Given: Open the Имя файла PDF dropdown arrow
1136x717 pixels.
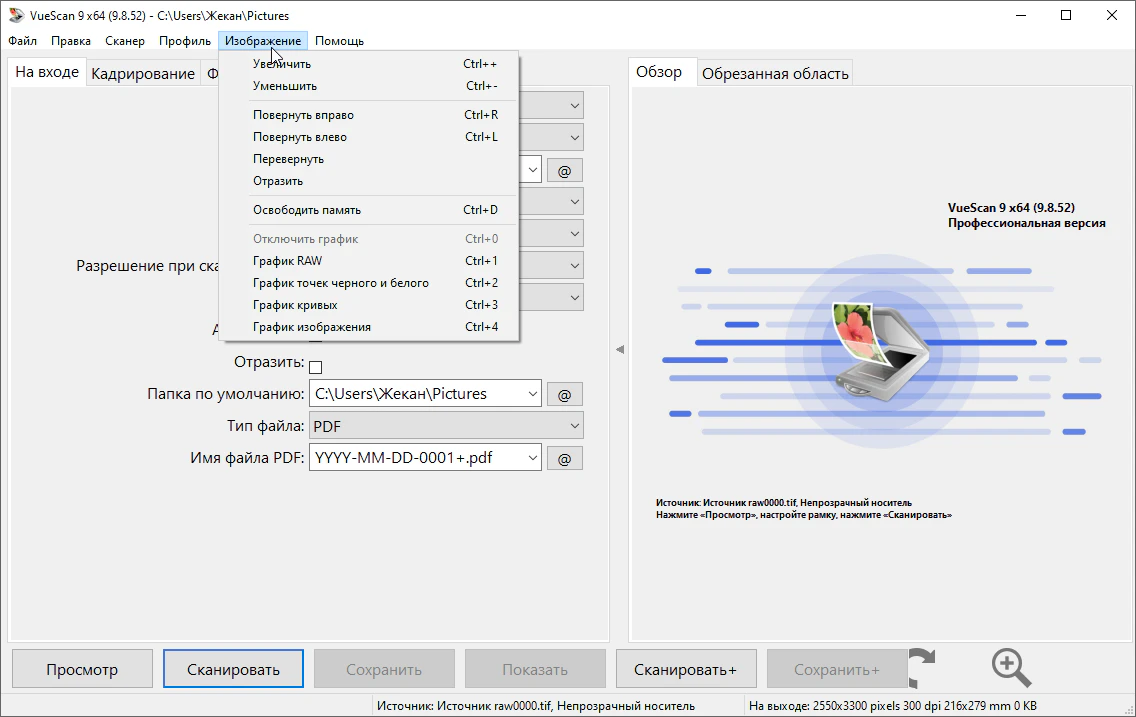Looking at the screenshot, I should [531, 458].
